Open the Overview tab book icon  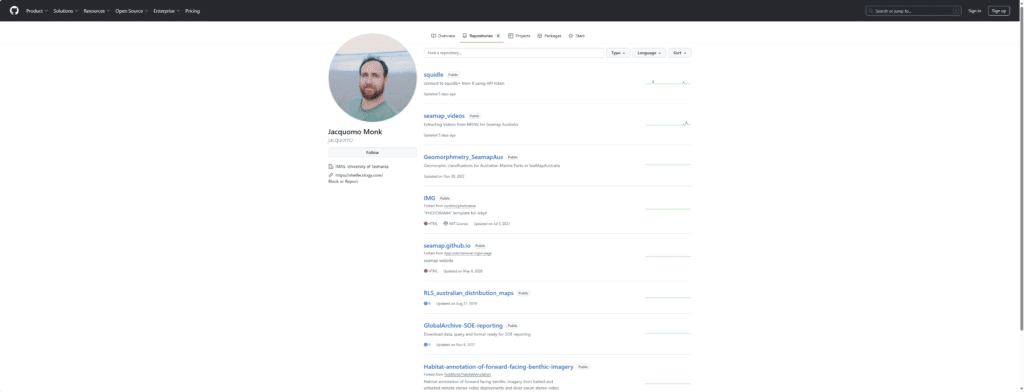pyautogui.click(x=433, y=36)
